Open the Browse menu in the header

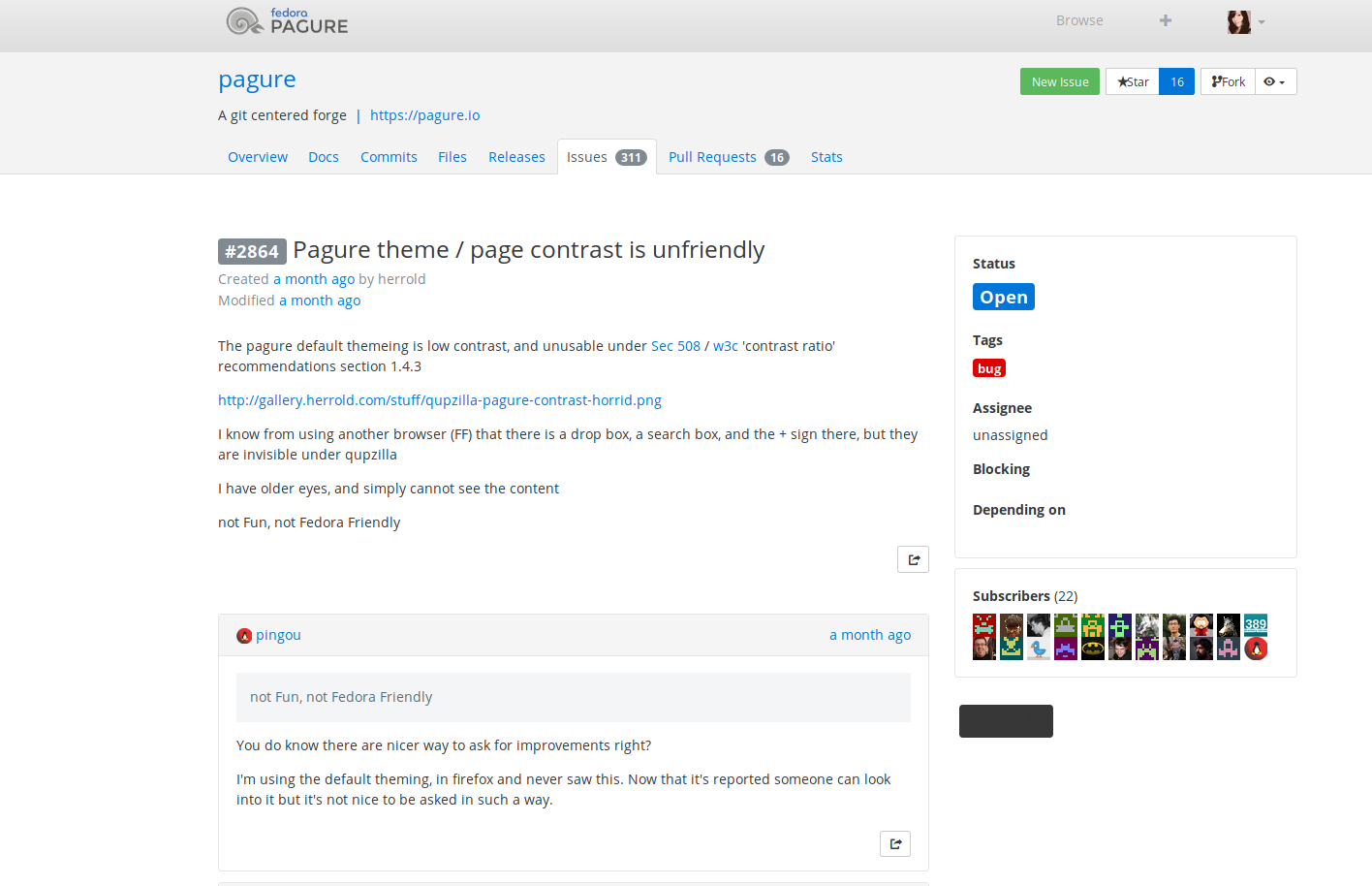point(1079,20)
